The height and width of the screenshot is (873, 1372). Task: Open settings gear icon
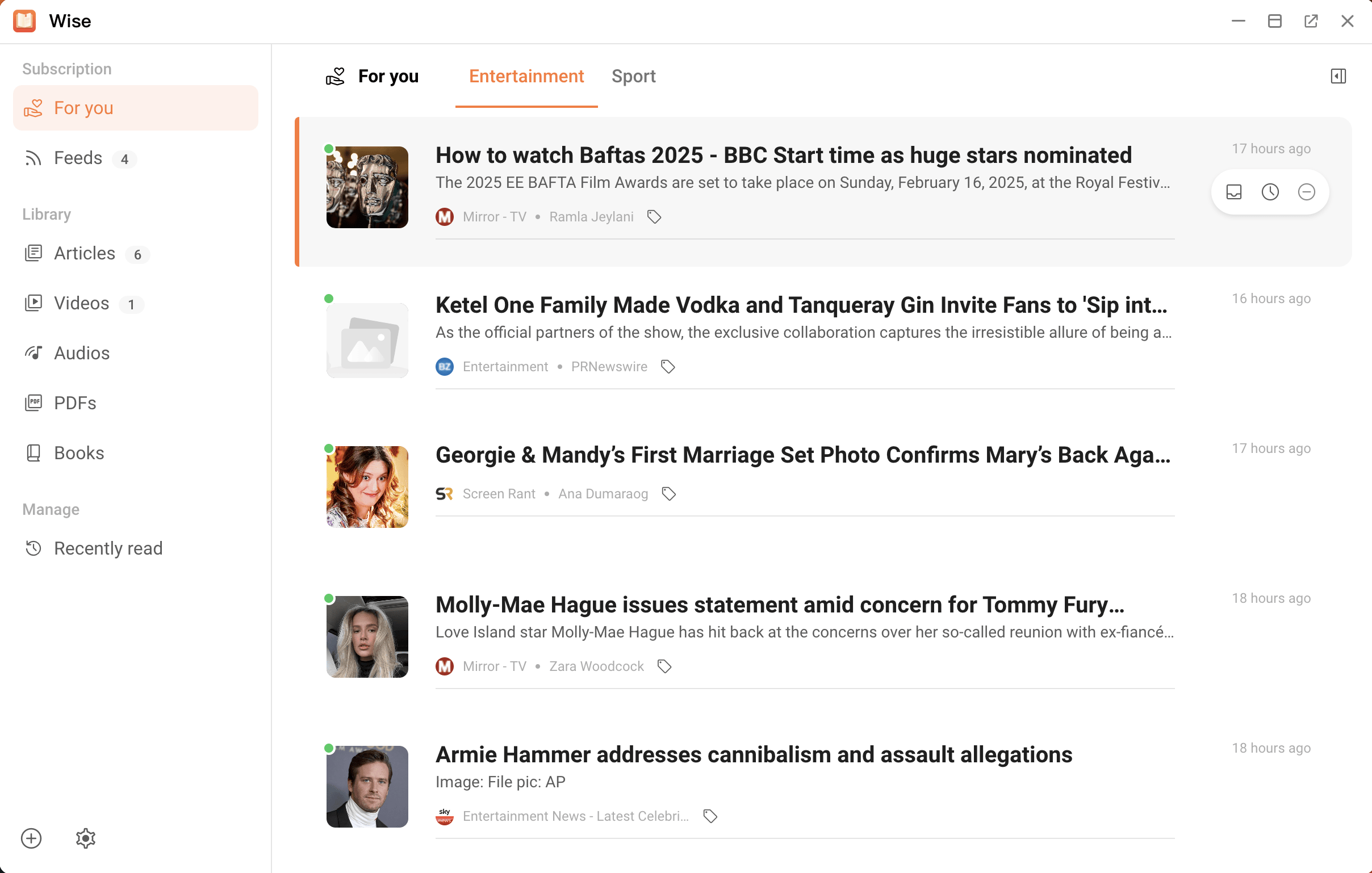[85, 838]
